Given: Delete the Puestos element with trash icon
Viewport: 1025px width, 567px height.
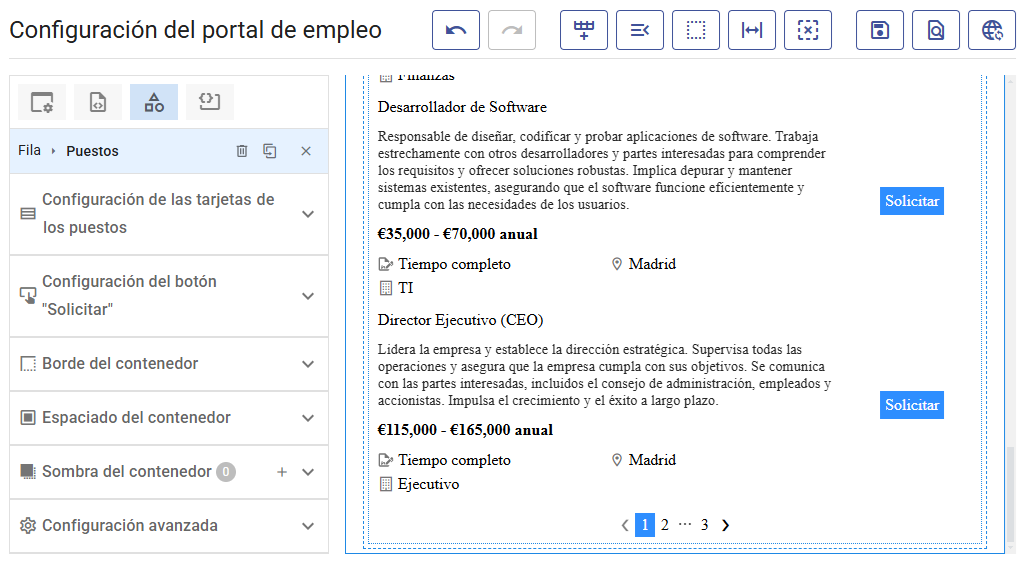Looking at the screenshot, I should (x=242, y=151).
